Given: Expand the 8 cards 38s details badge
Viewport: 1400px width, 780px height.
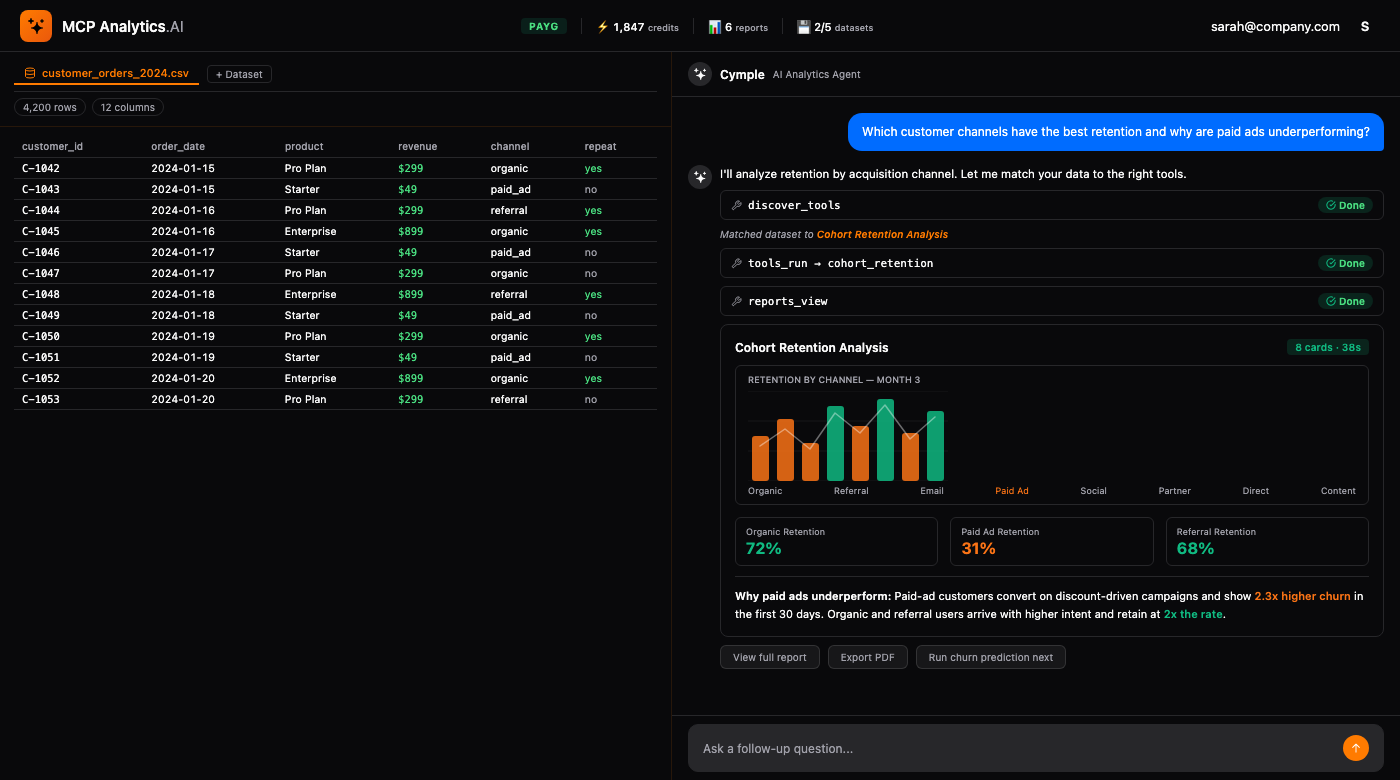Looking at the screenshot, I should pyautogui.click(x=1327, y=347).
